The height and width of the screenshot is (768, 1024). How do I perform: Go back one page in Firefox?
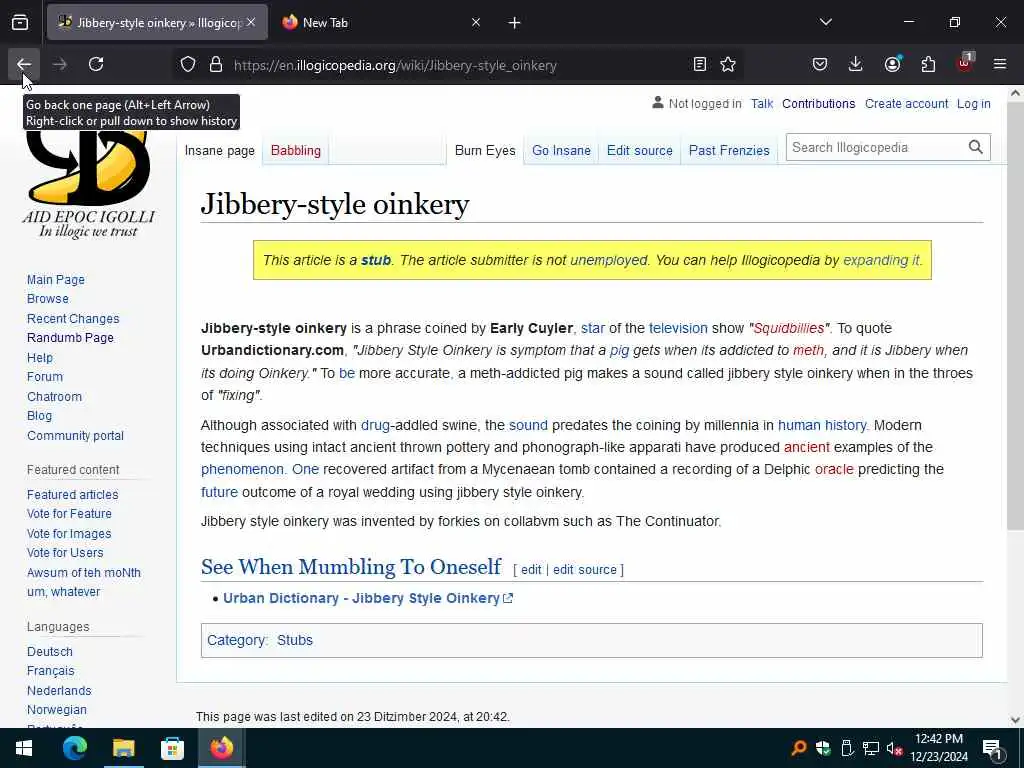click(x=24, y=64)
